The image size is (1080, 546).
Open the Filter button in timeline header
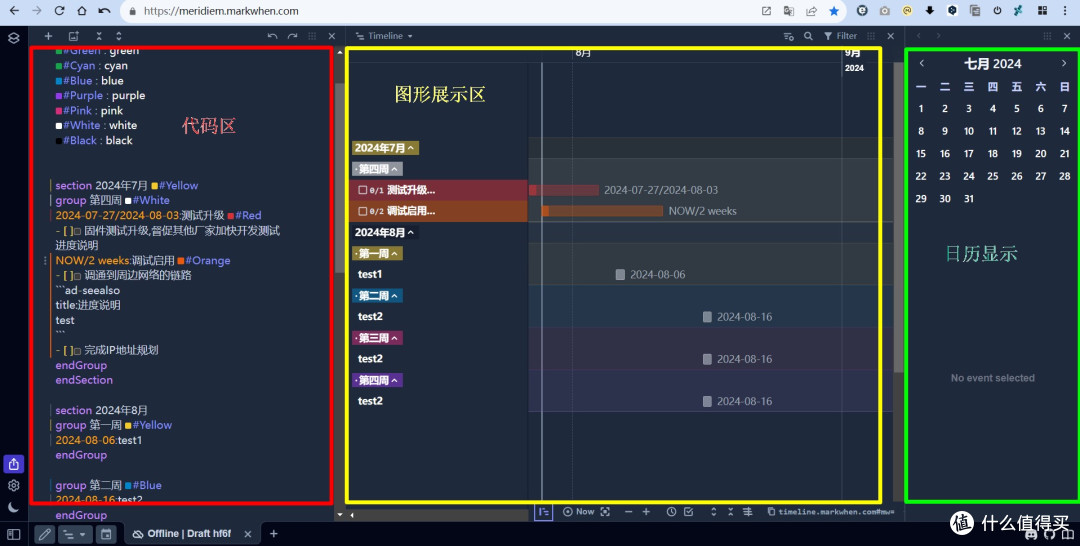(x=840, y=36)
